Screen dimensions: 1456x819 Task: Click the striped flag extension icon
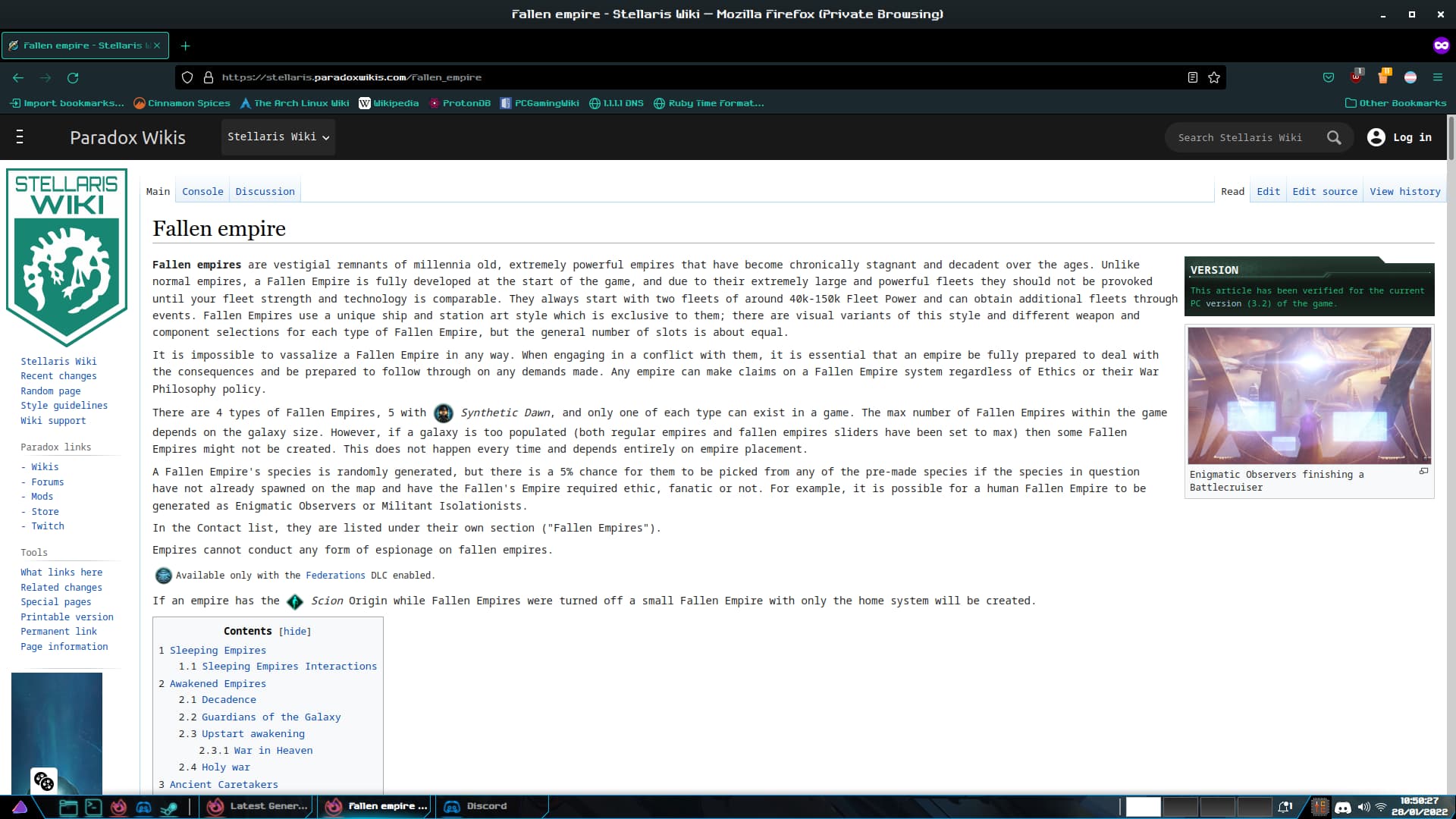(1410, 77)
